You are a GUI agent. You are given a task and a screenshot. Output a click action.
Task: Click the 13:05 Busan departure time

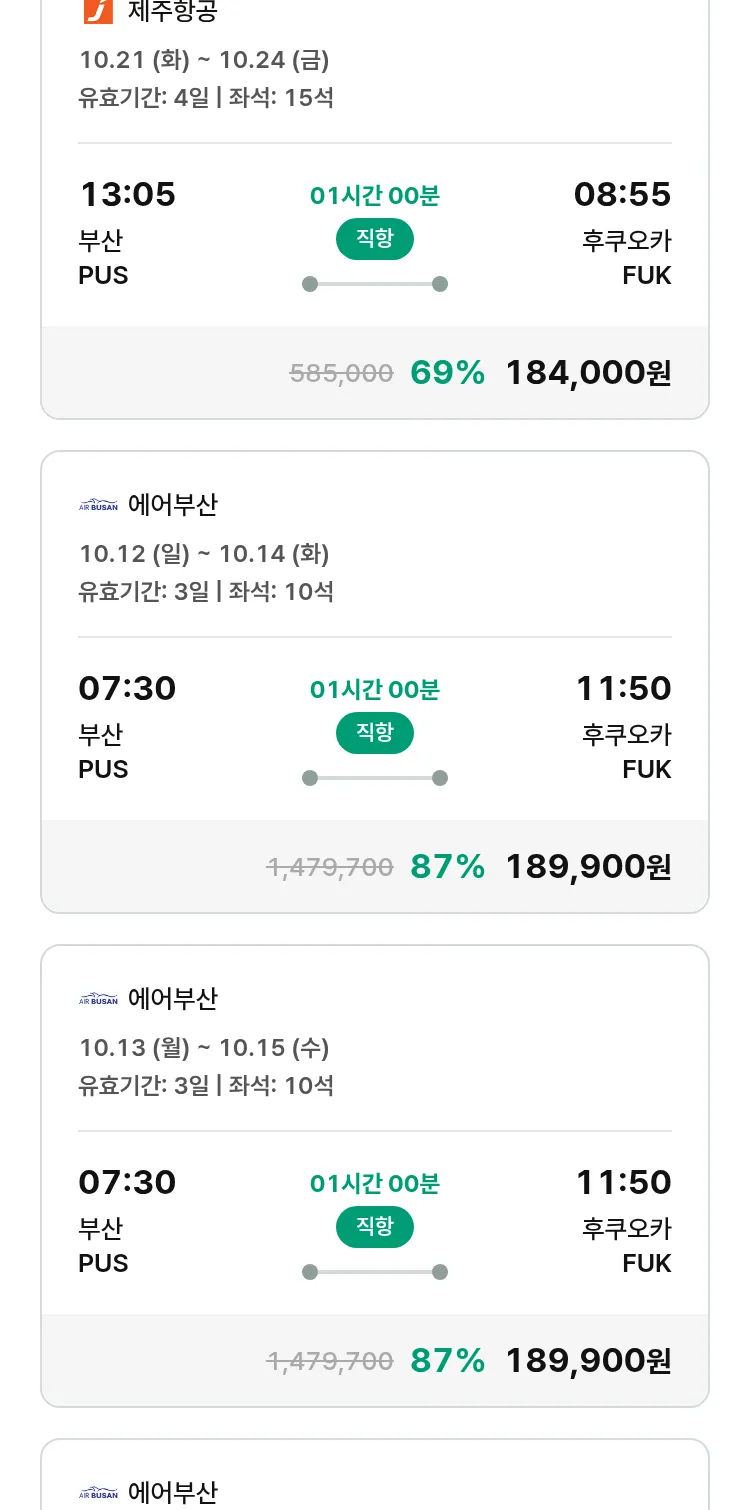pos(127,194)
